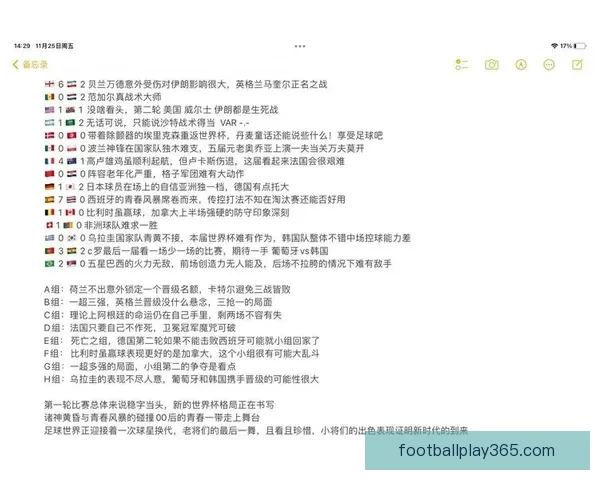Tap the Wi-Fi status icon

(x=554, y=46)
